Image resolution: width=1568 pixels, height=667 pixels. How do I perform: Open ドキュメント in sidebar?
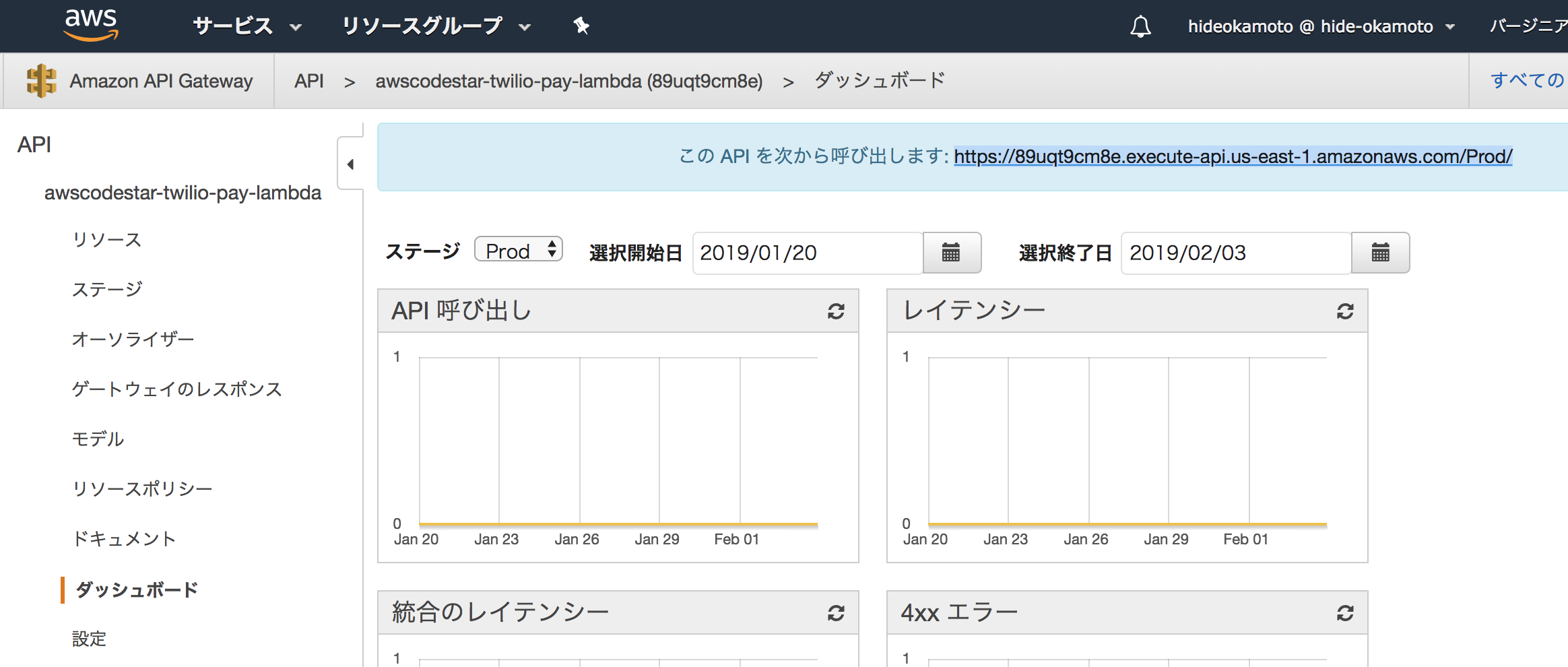[124, 538]
